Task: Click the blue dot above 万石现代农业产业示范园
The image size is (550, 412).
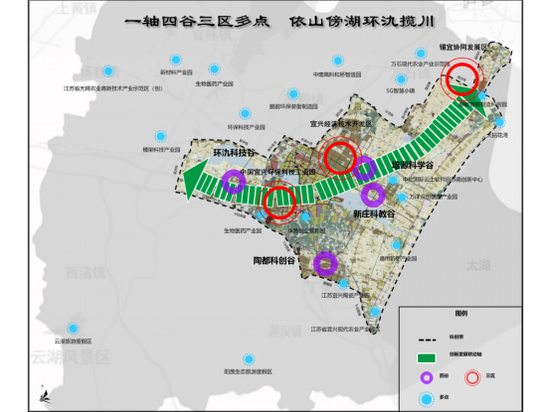Action: coord(420,54)
